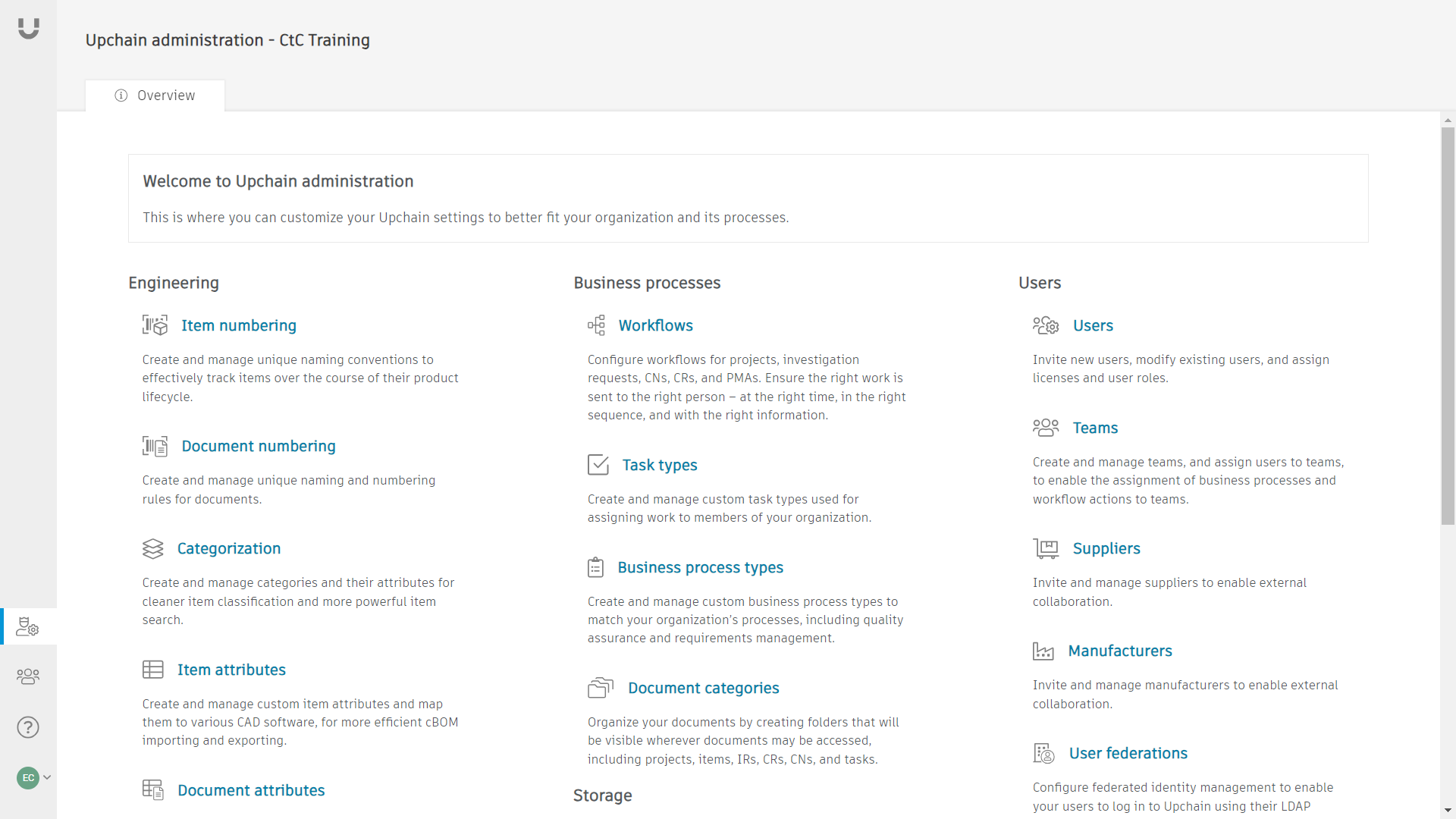
Task: Open the Item attributes link
Action: point(231,670)
